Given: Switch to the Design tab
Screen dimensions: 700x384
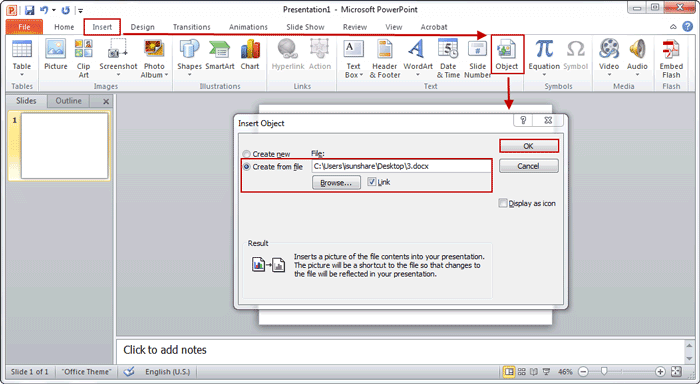Looking at the screenshot, I should tap(142, 27).
